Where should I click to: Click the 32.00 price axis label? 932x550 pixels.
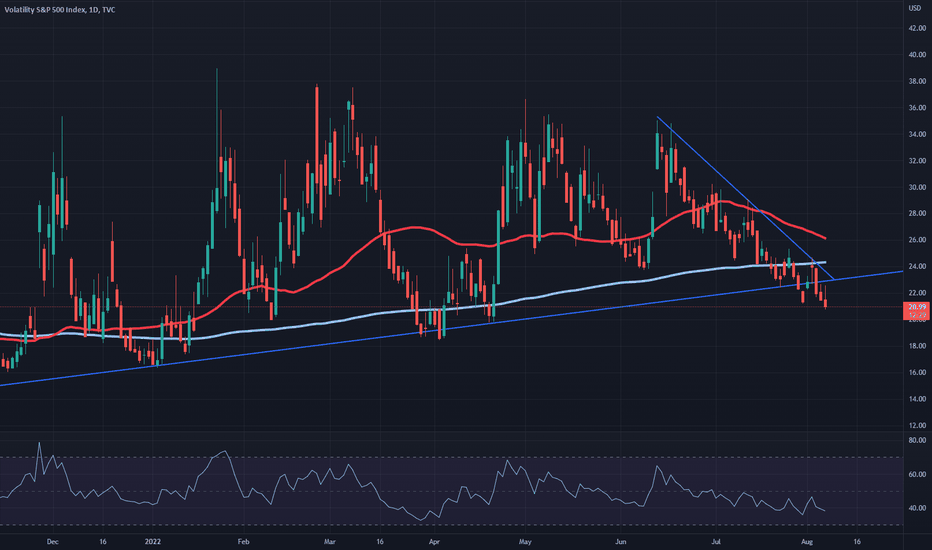pyautogui.click(x=917, y=161)
